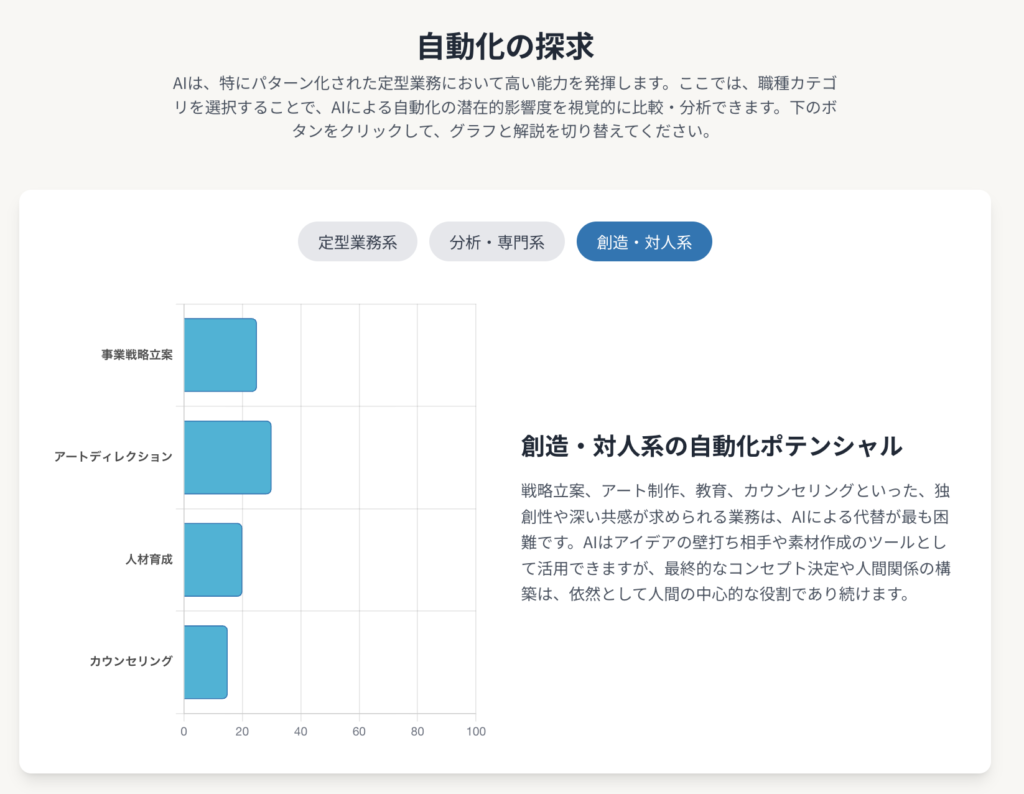Click the description paragraph beginning 戦略立案、アート制作
1024x794 pixels.
click(x=734, y=543)
